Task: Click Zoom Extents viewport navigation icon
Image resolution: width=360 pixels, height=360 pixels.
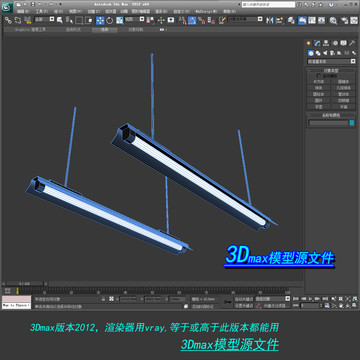Action: pyautogui.click(x=347, y=298)
